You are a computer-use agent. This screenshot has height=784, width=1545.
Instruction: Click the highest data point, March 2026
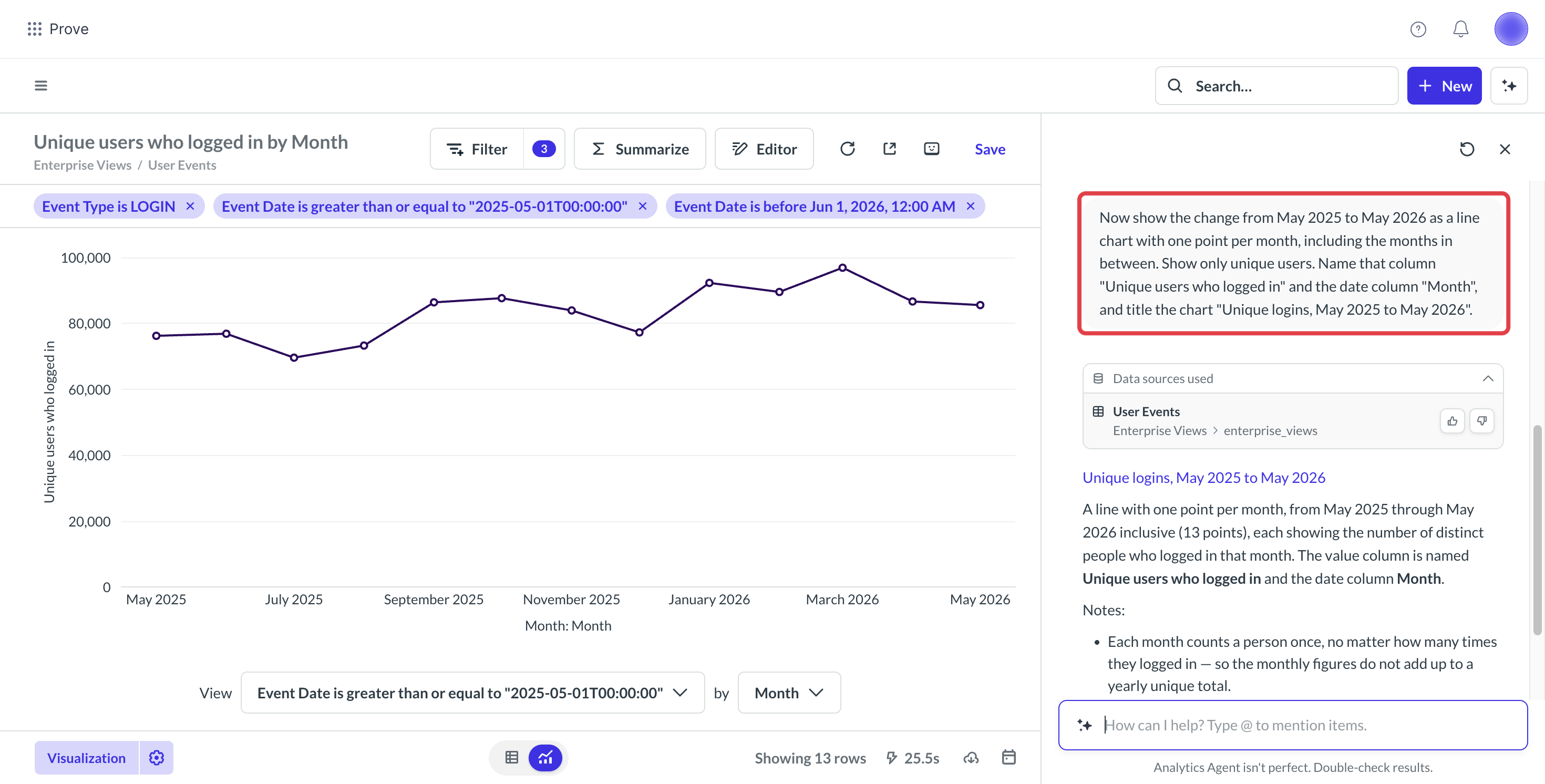coord(842,267)
